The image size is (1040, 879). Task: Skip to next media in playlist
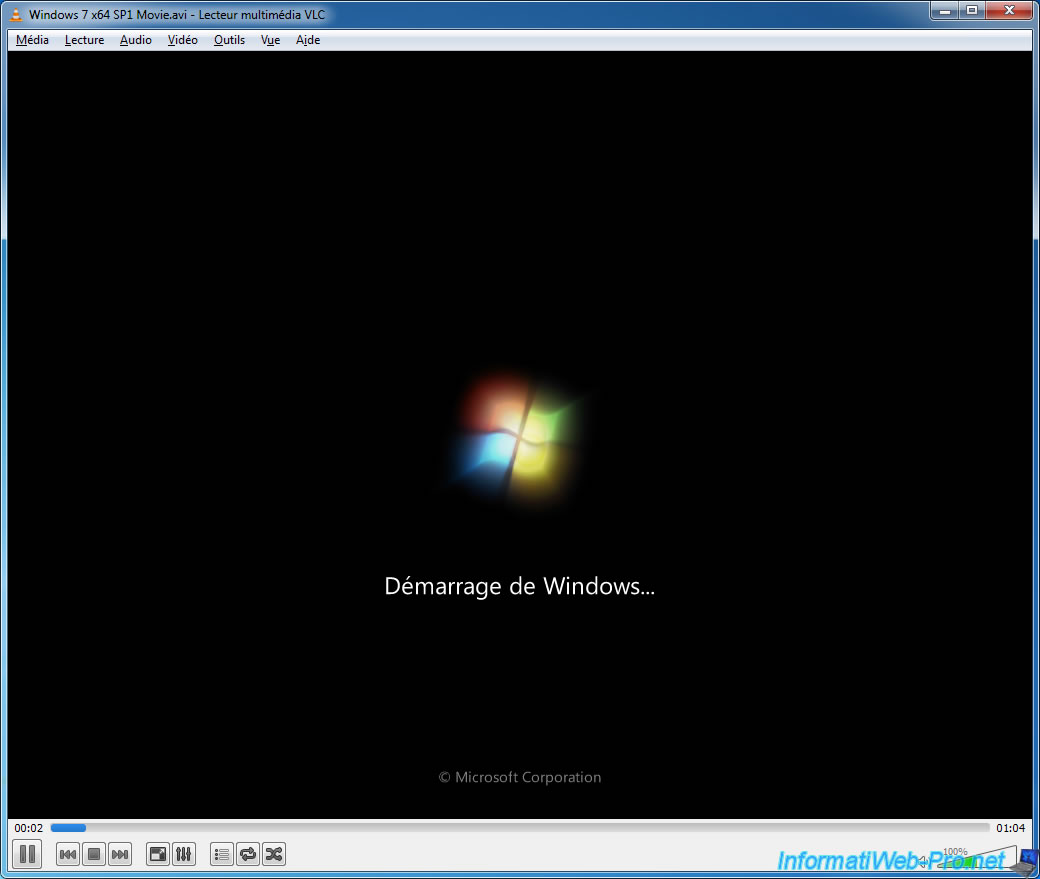click(120, 854)
